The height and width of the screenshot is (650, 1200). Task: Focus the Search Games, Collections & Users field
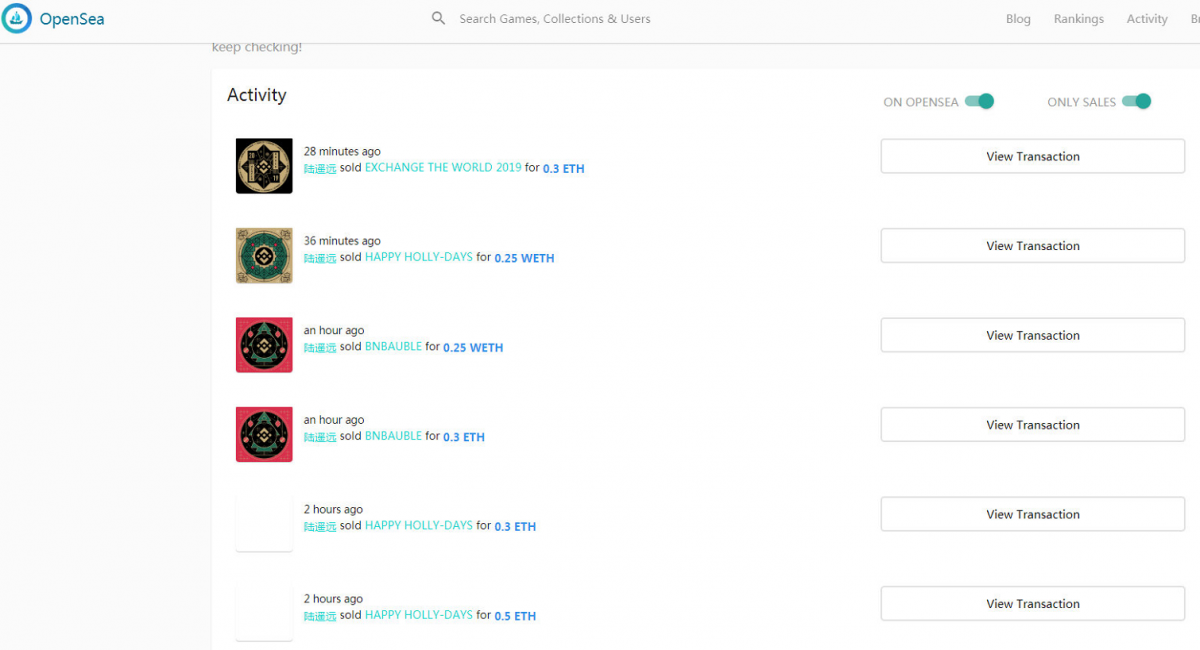pyautogui.click(x=555, y=18)
